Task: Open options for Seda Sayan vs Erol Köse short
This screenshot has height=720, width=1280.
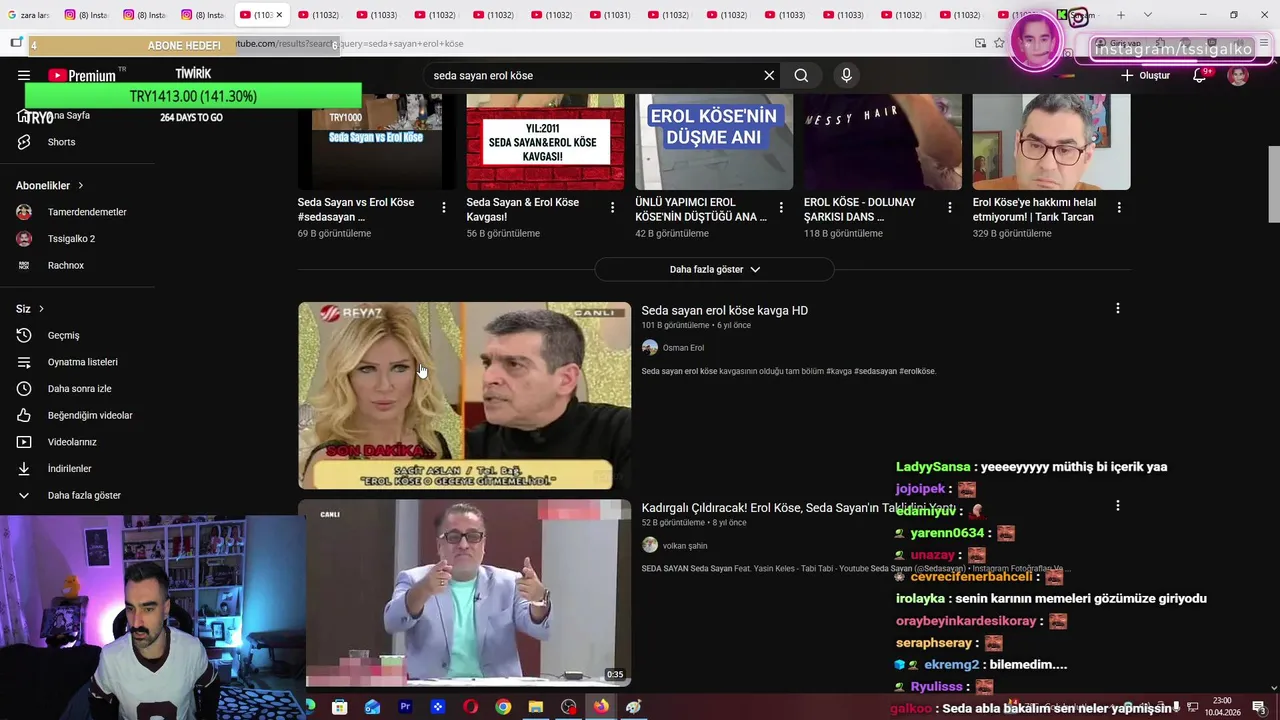Action: [444, 207]
